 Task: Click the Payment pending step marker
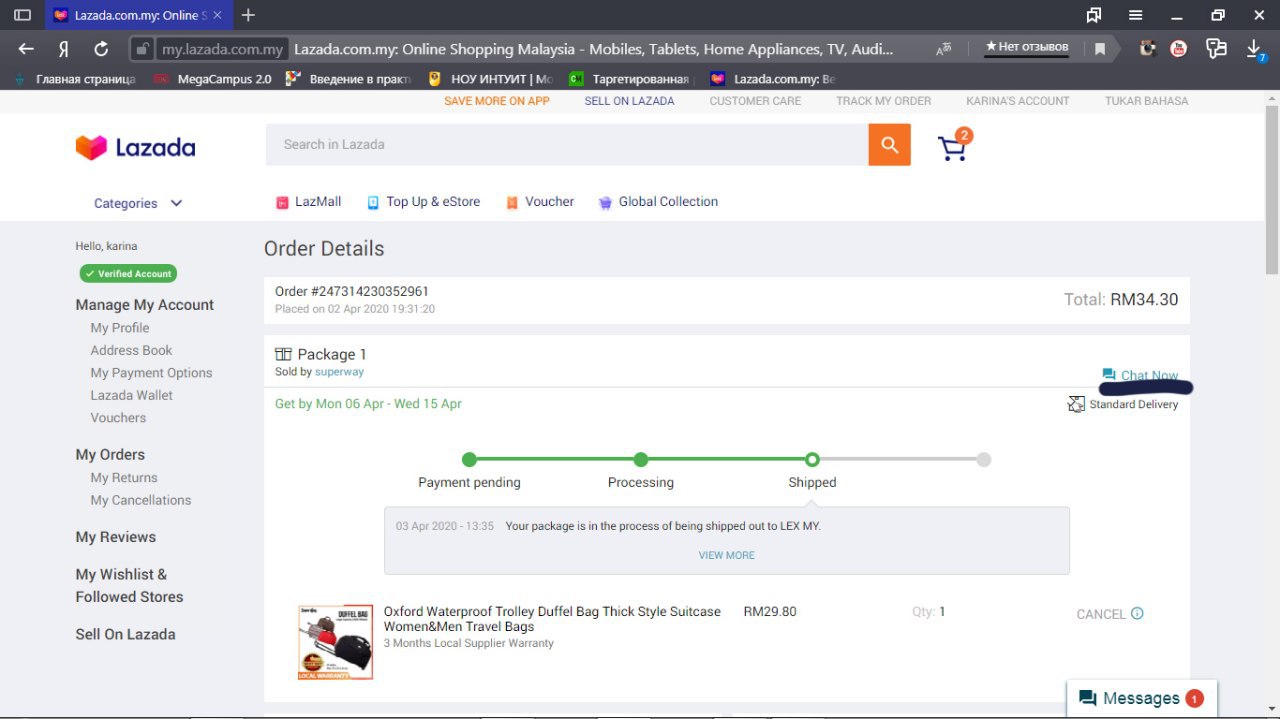click(469, 459)
